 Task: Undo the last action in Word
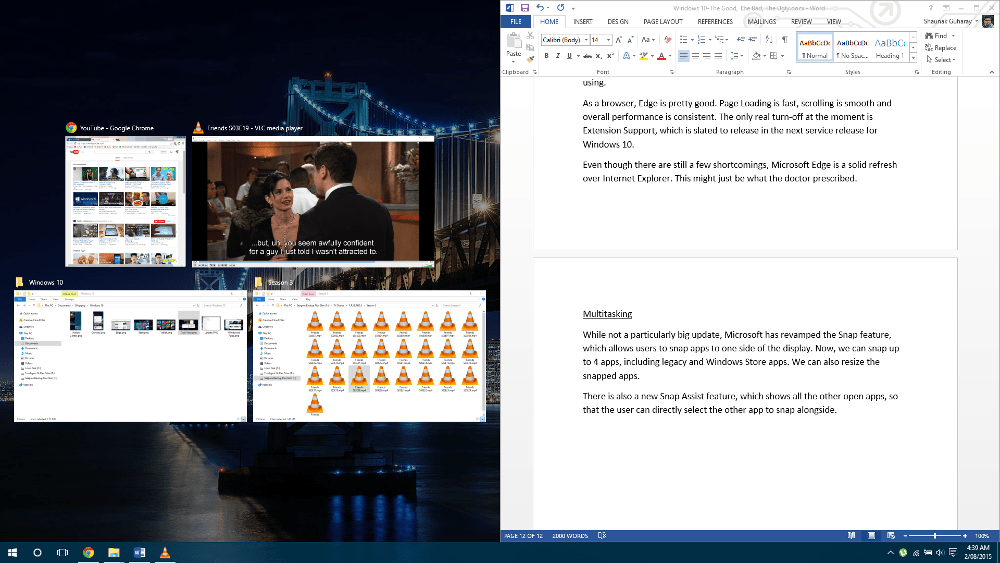(540, 8)
